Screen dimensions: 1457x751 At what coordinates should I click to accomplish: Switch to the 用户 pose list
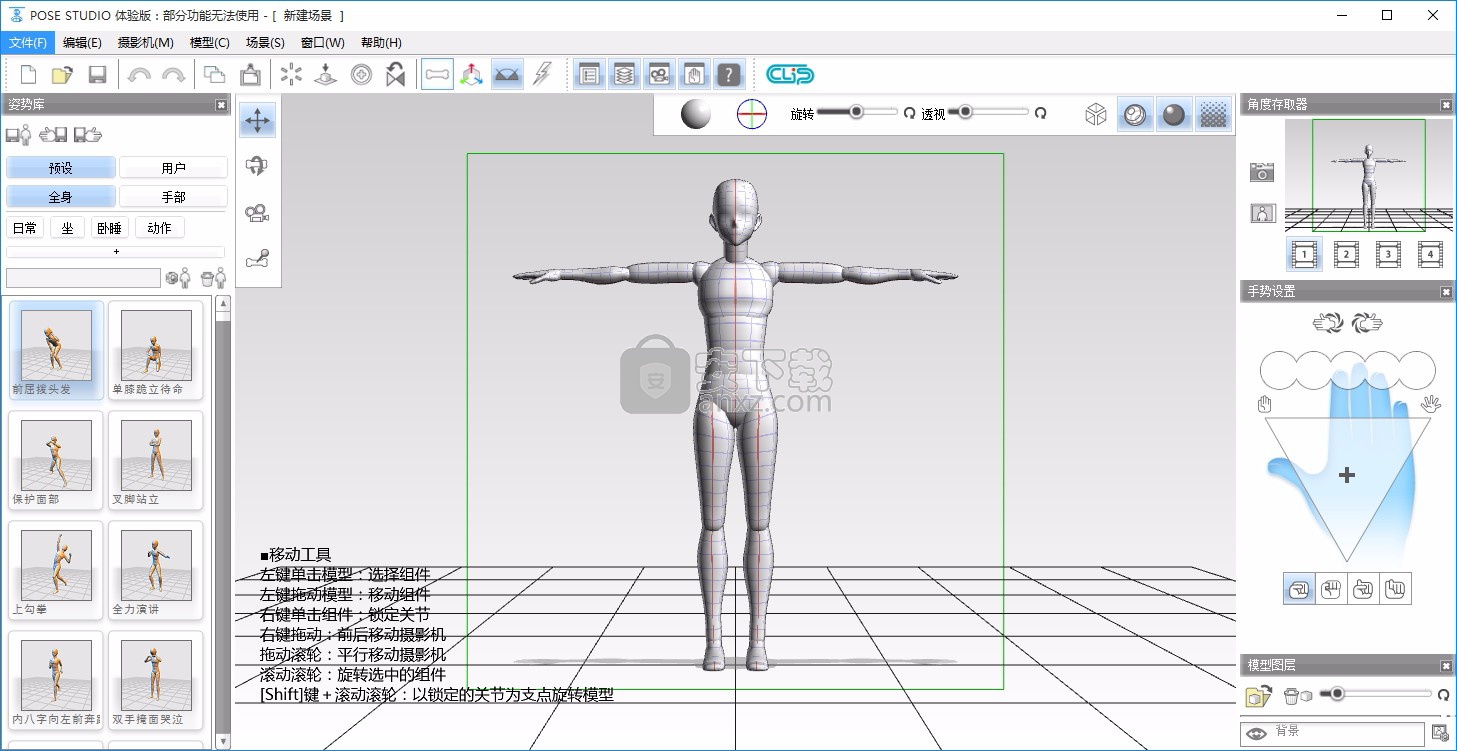click(173, 168)
